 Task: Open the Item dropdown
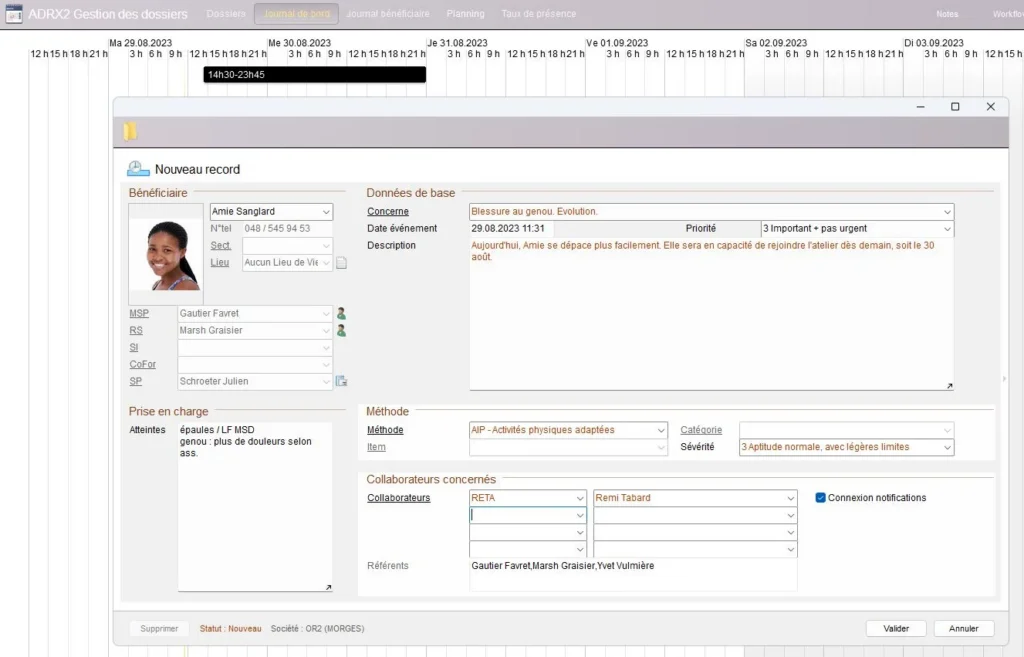660,447
